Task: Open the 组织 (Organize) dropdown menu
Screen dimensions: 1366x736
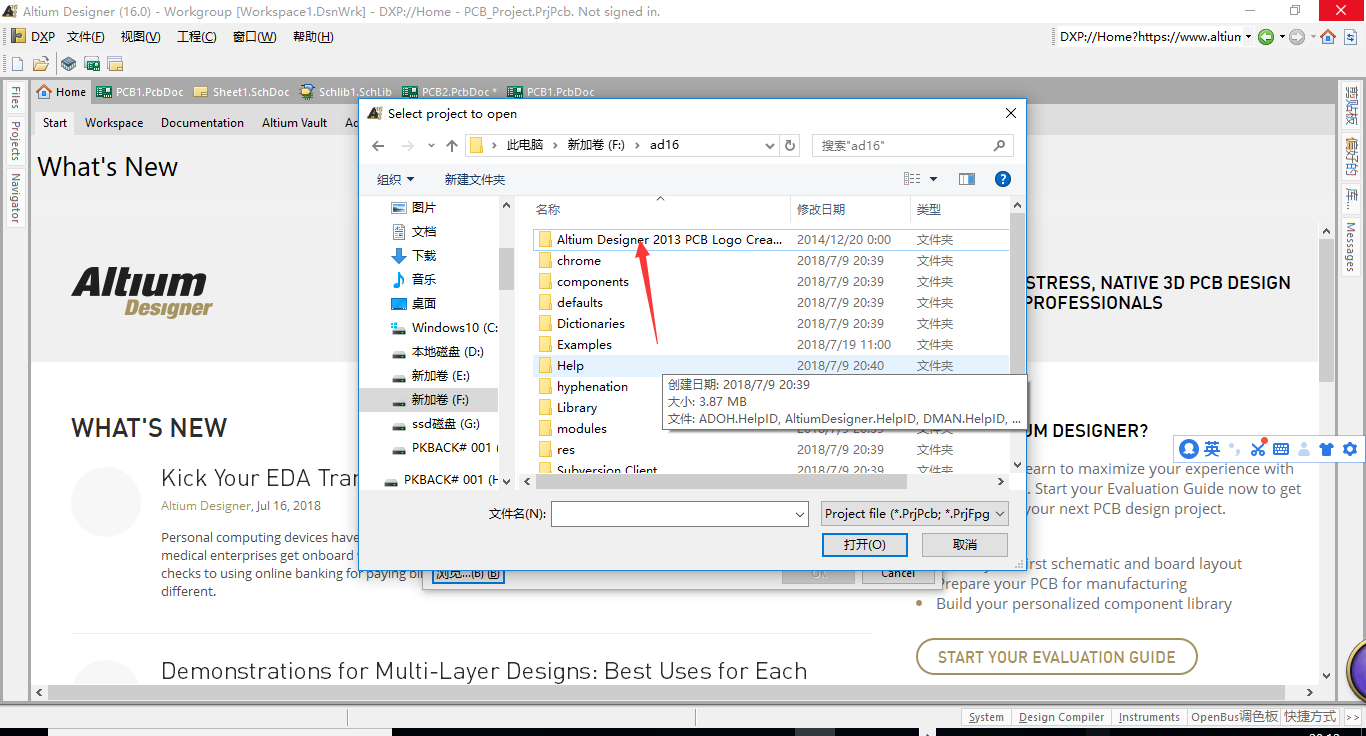Action: (x=395, y=180)
